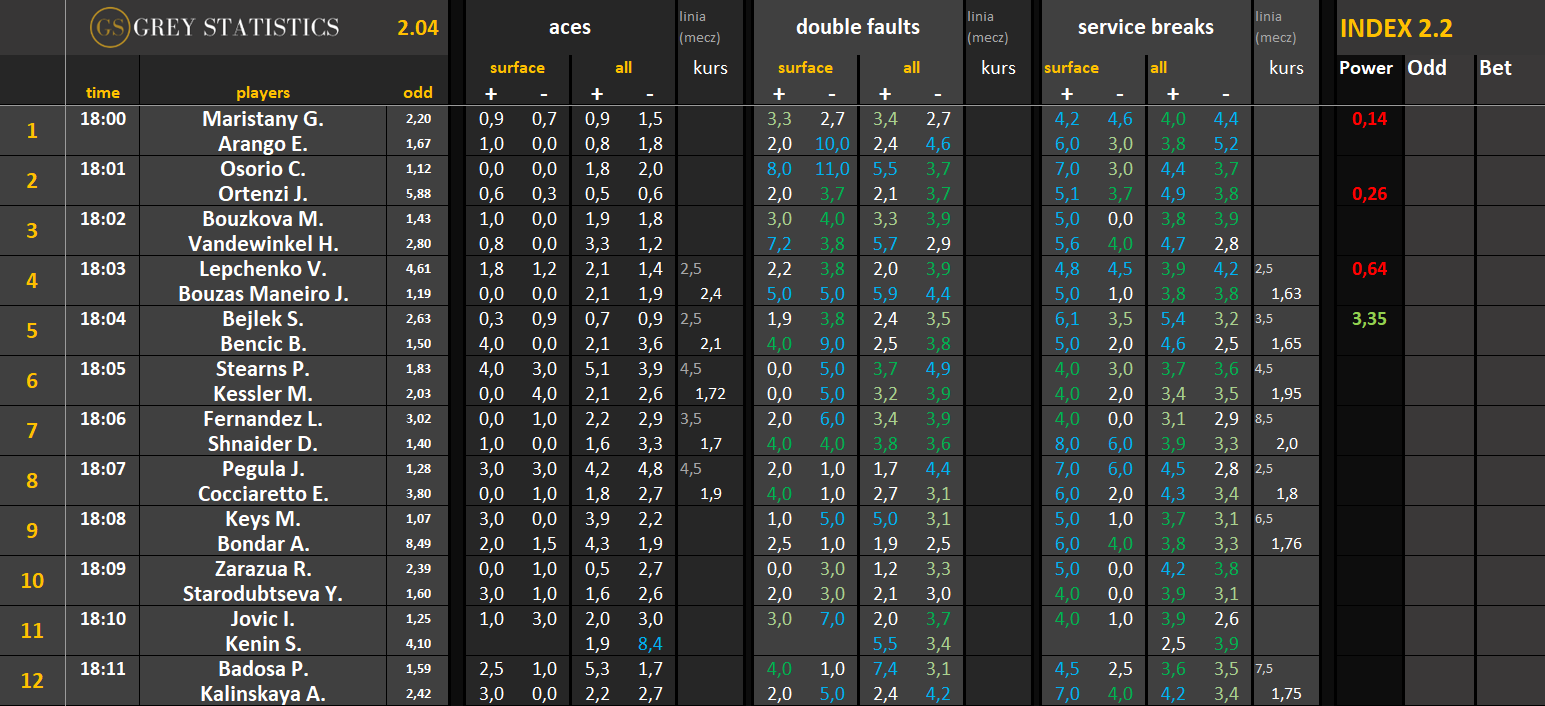
Task: Select row number 12
Action: click(32, 680)
